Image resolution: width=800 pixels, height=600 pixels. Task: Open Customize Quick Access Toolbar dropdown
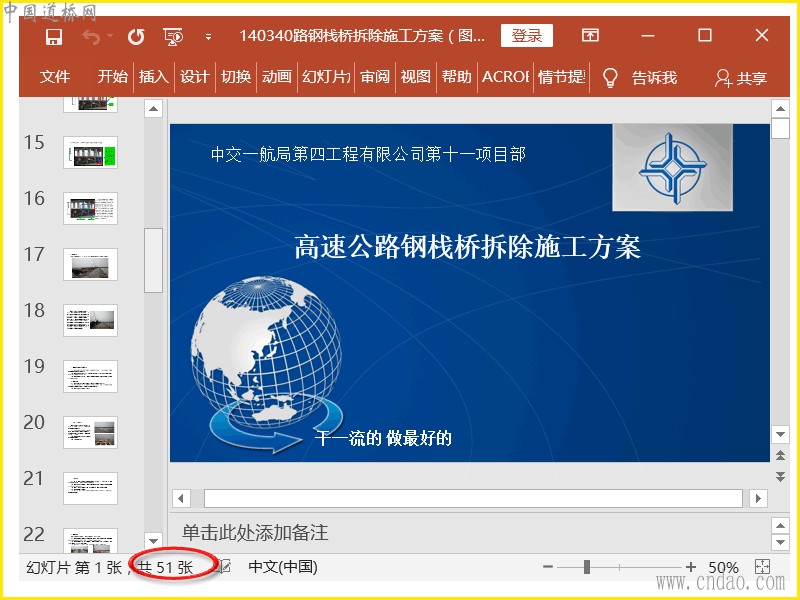[x=208, y=37]
